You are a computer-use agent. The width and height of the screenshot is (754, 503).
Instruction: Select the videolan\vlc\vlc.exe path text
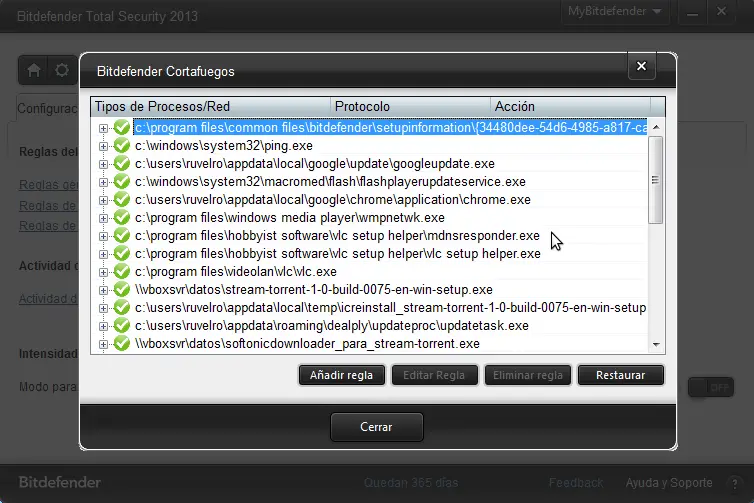pyautogui.click(x=236, y=272)
